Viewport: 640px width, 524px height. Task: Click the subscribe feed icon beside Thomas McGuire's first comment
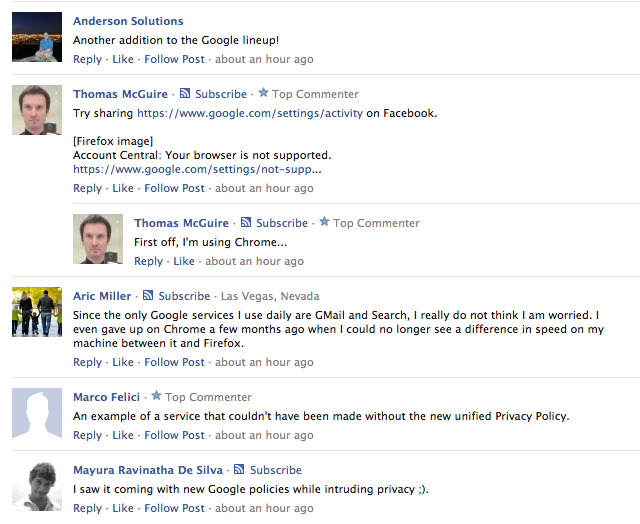pyautogui.click(x=185, y=94)
